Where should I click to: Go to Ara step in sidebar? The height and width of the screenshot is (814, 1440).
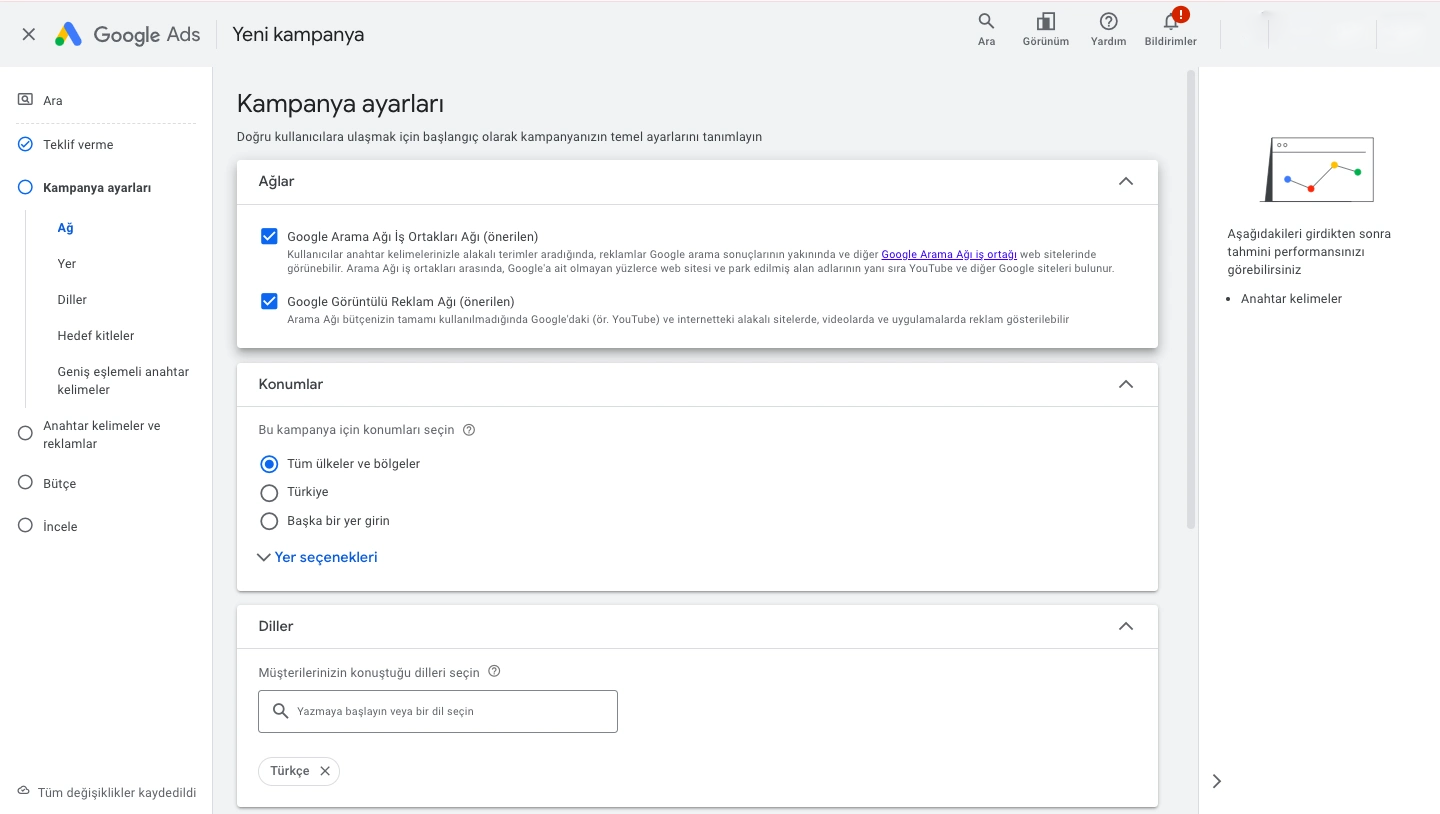(53, 100)
